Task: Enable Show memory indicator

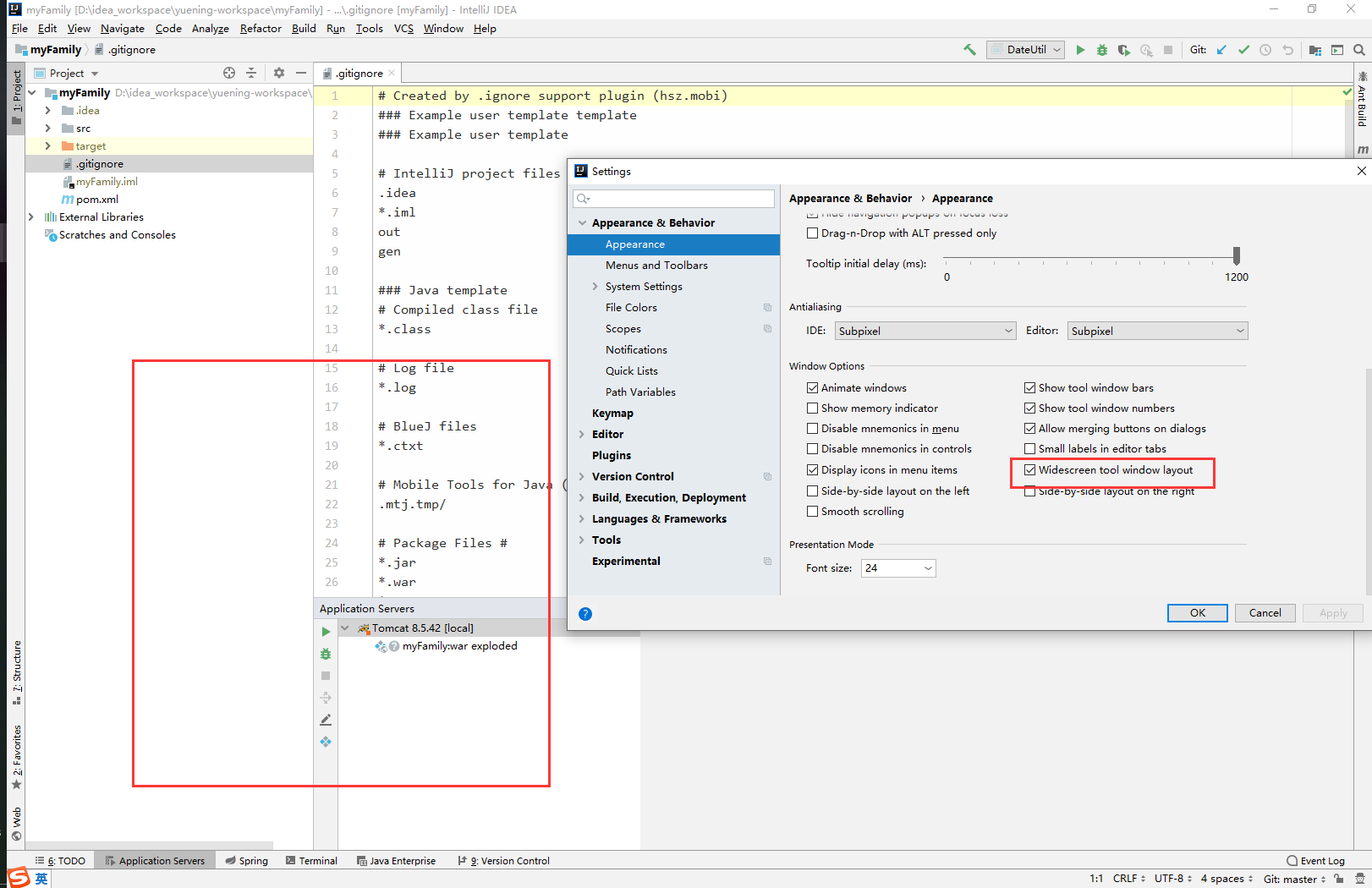Action: coord(812,408)
